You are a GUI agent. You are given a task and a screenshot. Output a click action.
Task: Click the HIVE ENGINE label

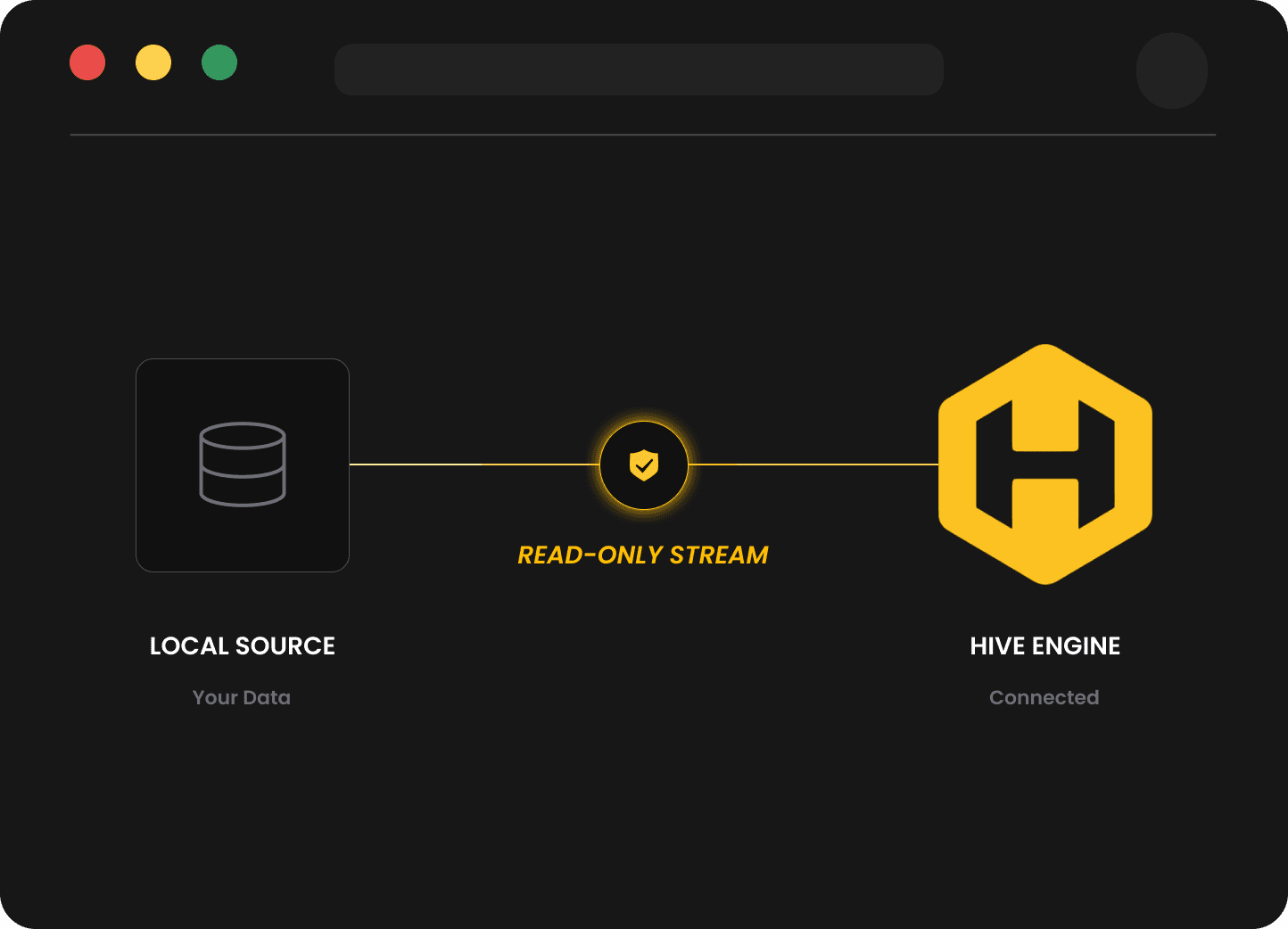[x=1045, y=645]
